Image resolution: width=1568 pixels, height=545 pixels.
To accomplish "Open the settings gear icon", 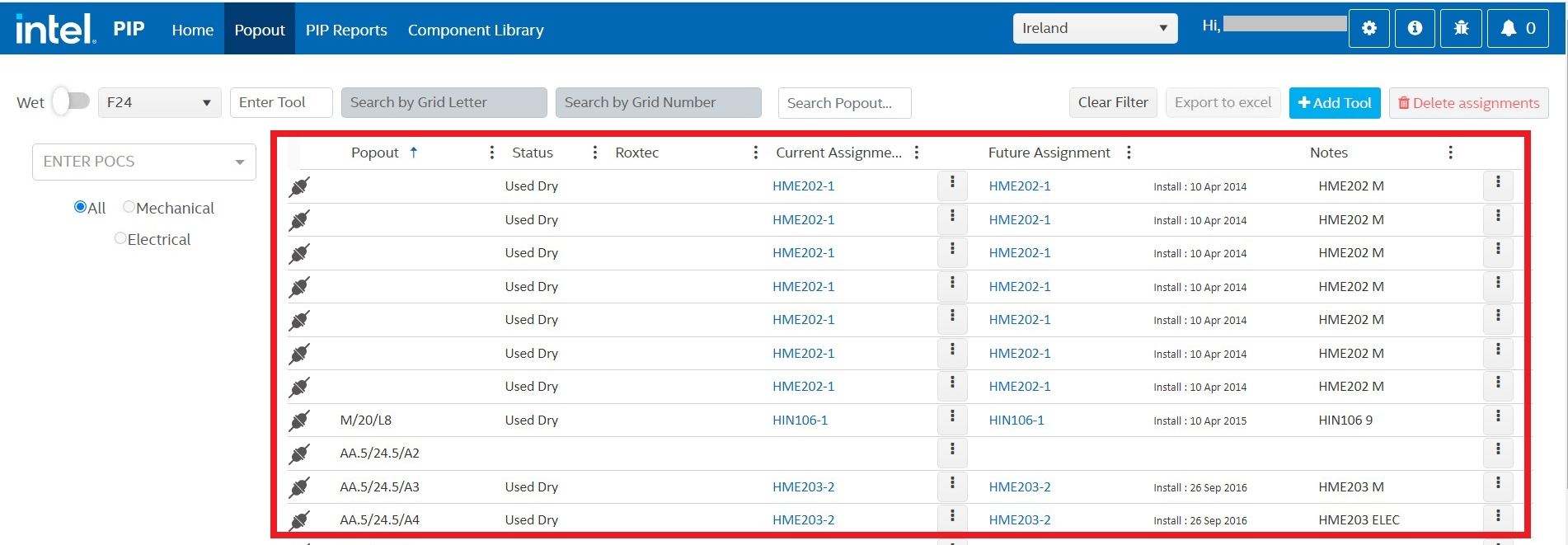I will pyautogui.click(x=1368, y=29).
